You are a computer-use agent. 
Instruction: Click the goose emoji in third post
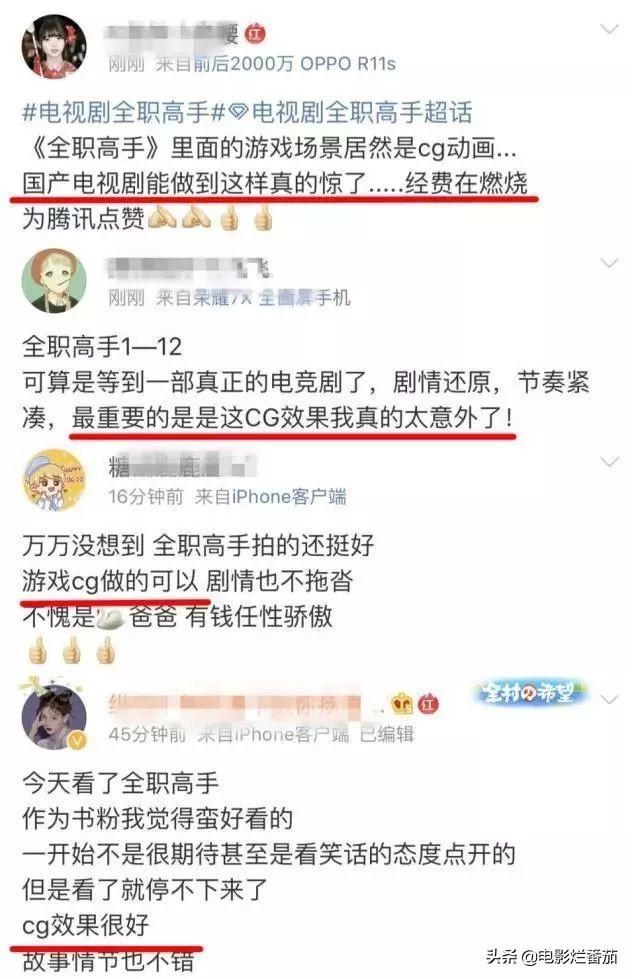pos(111,617)
